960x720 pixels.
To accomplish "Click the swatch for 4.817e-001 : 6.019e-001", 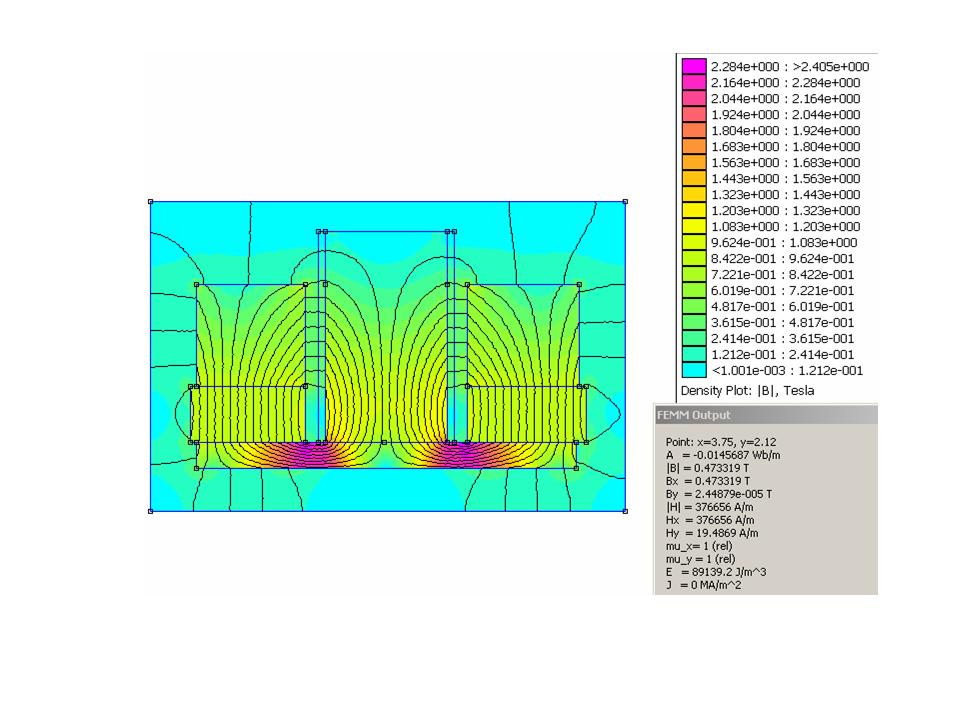I will click(694, 306).
